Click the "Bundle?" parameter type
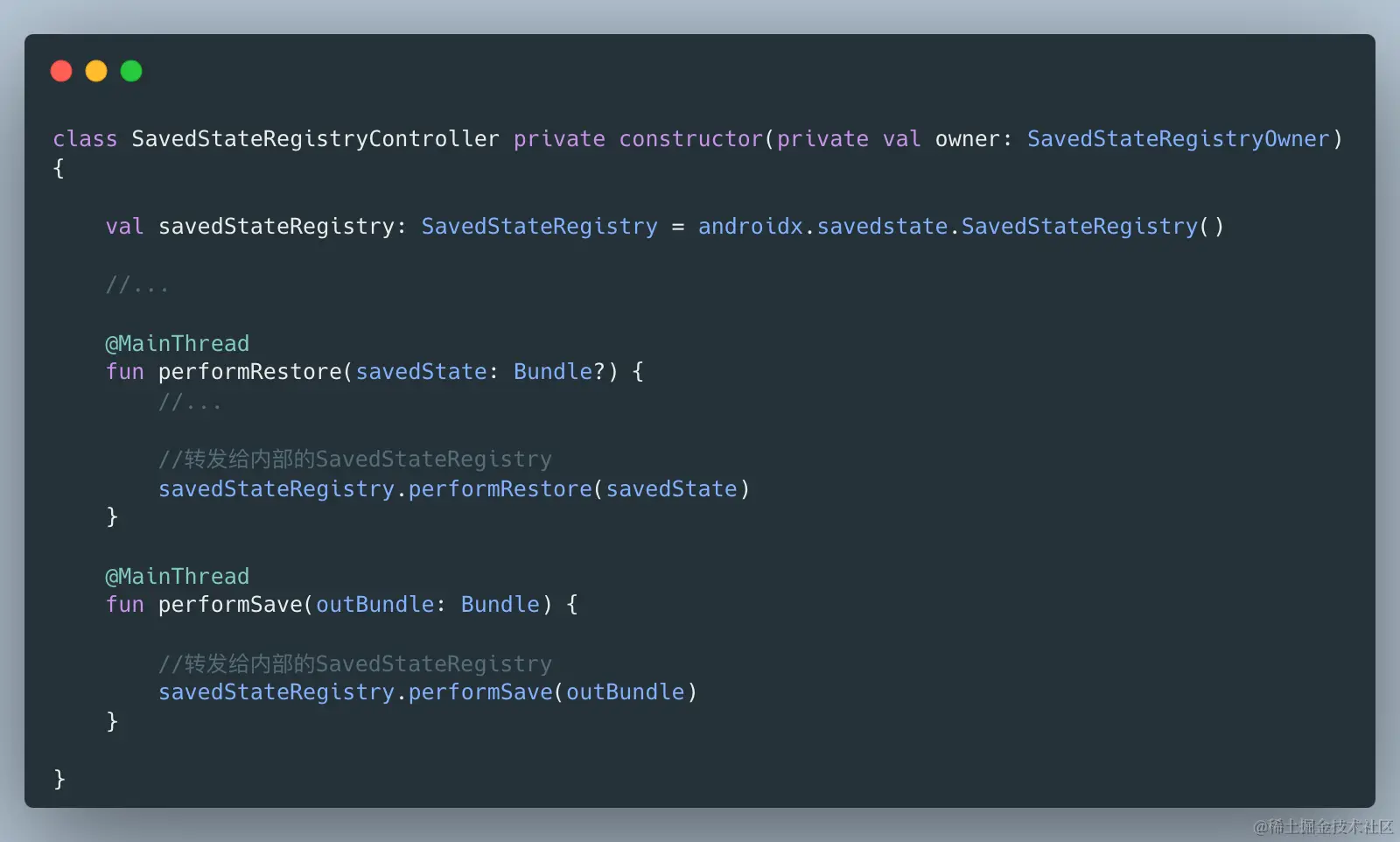The image size is (1400, 842). [559, 372]
